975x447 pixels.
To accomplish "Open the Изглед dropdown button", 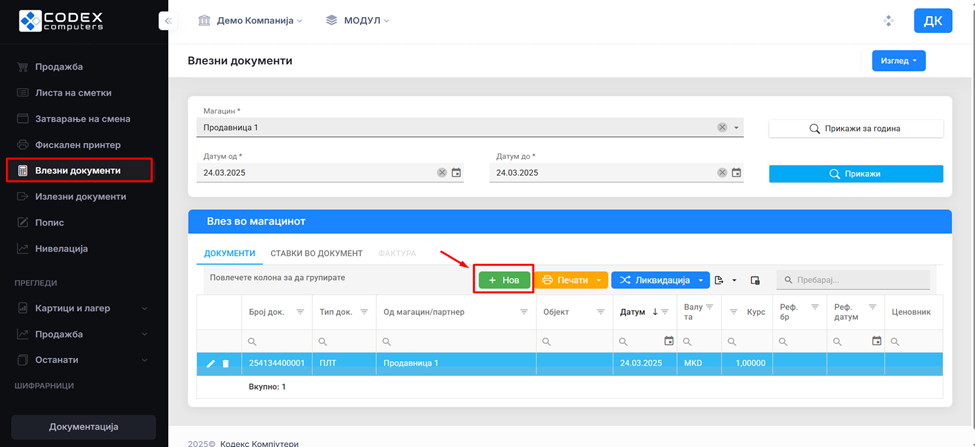I will click(899, 61).
